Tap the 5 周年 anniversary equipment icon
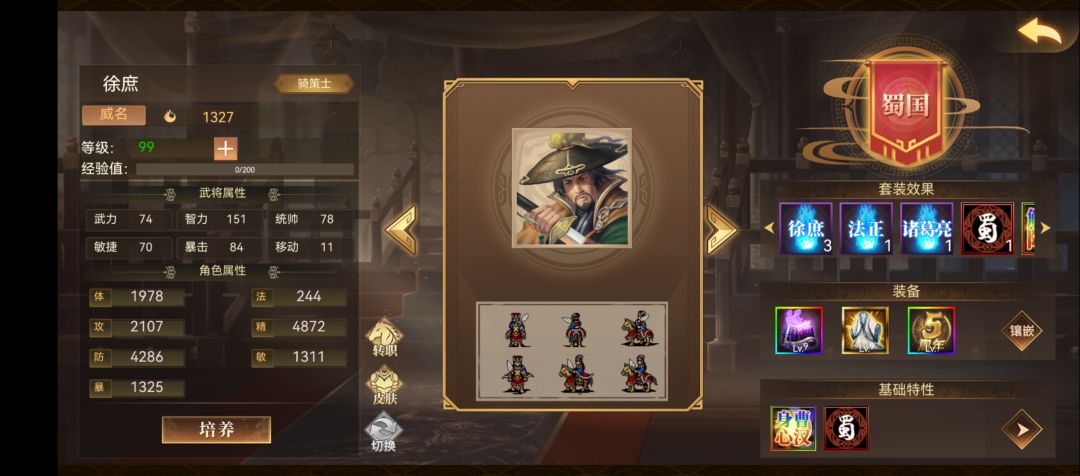This screenshot has width=1080, height=476. click(x=931, y=331)
